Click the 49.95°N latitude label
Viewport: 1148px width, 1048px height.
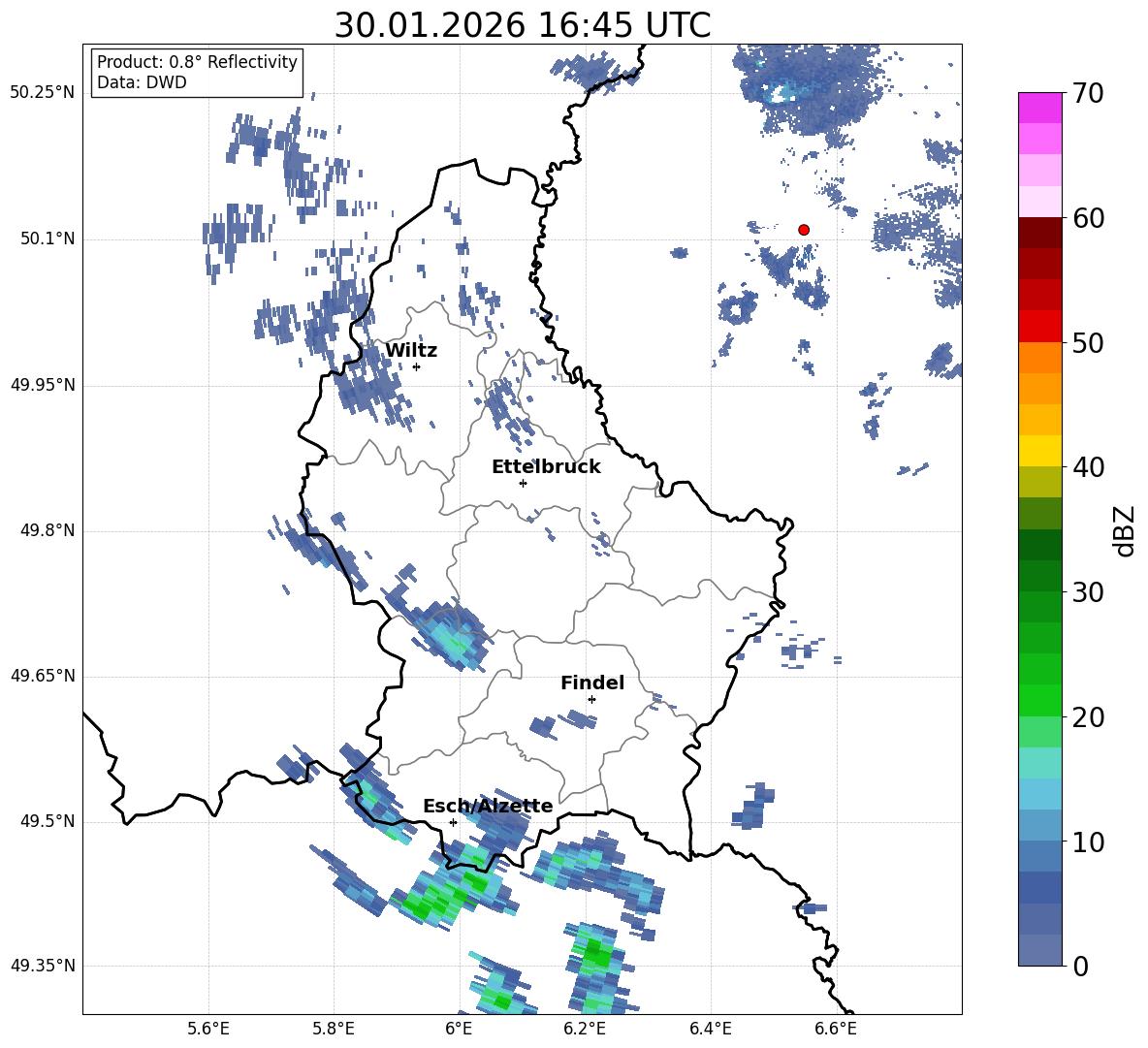click(x=43, y=384)
